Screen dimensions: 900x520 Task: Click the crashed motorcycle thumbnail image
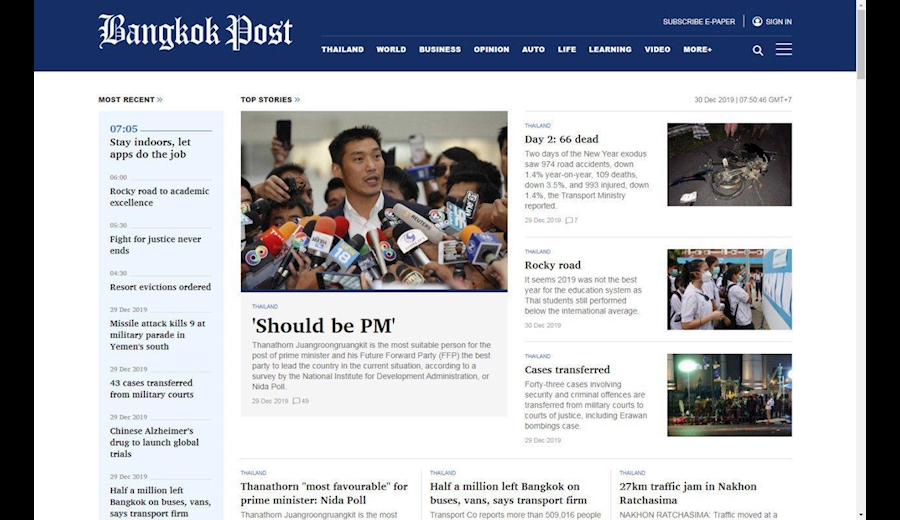pos(729,164)
